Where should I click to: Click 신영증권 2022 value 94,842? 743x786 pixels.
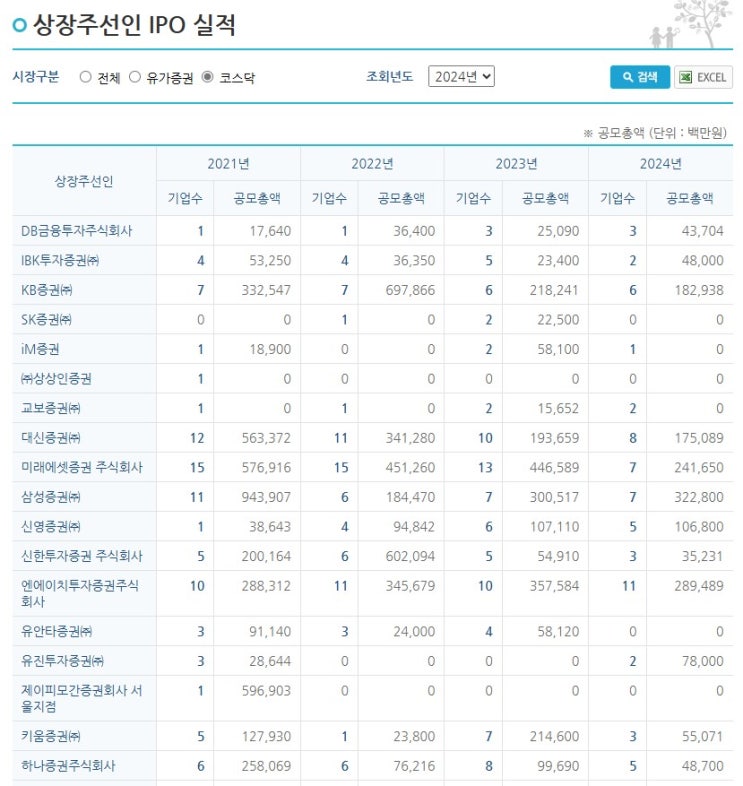pos(414,526)
